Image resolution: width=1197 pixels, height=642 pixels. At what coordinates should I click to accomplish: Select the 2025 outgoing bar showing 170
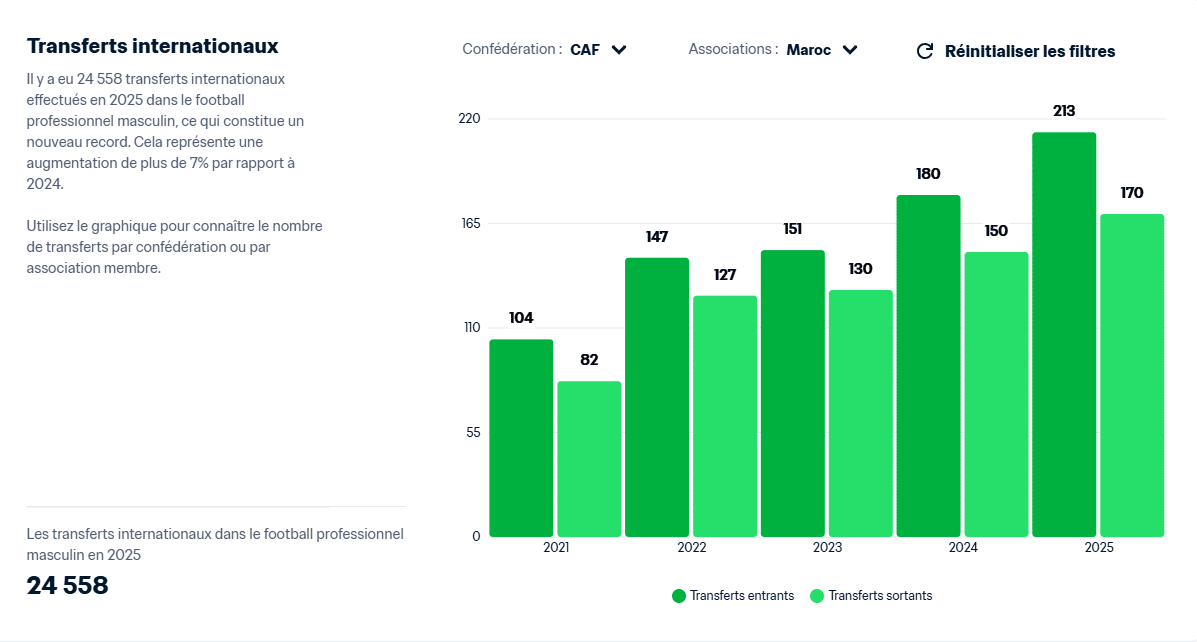[1132, 375]
